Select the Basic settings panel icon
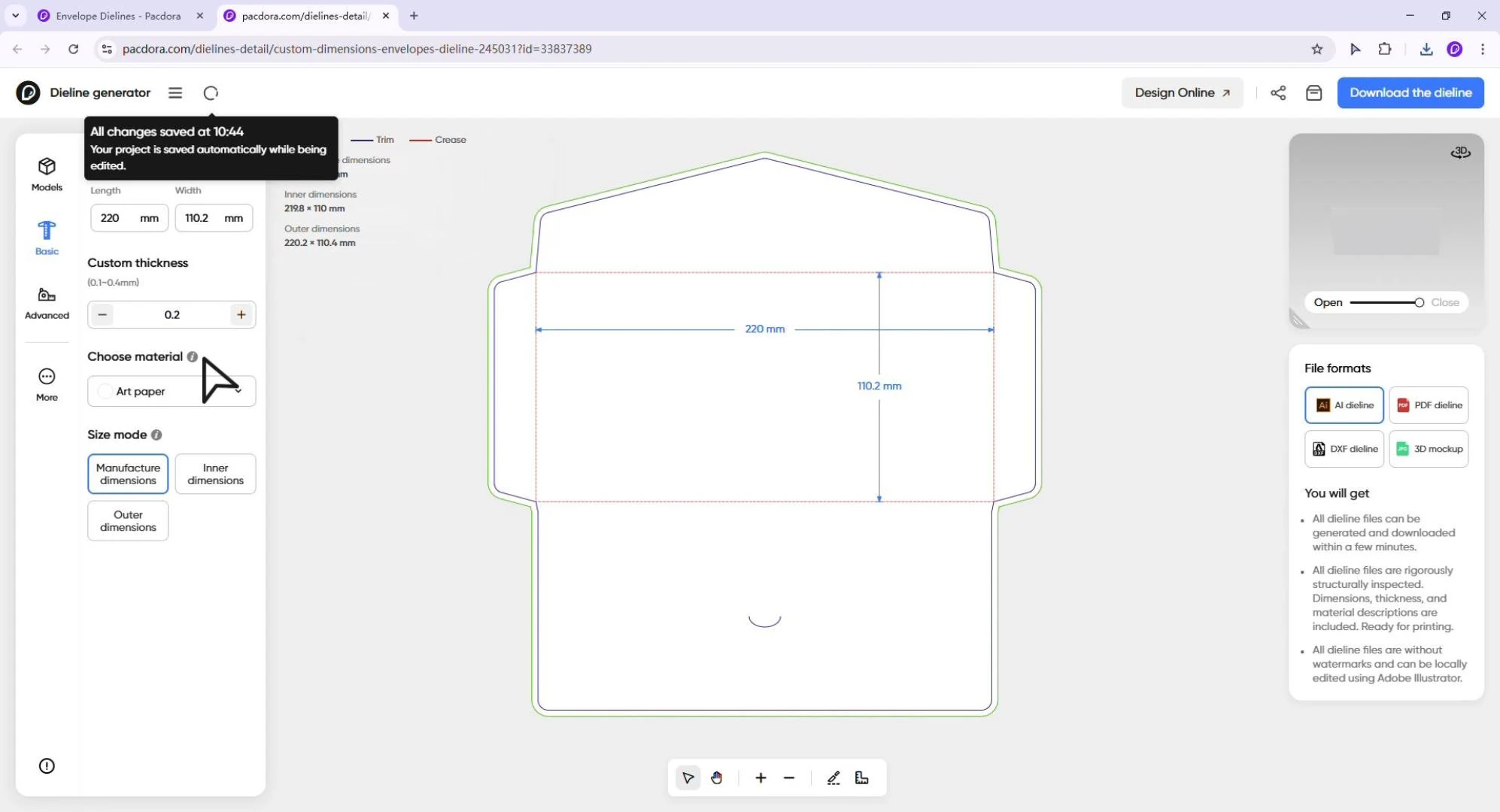The image size is (1500, 812). [47, 238]
